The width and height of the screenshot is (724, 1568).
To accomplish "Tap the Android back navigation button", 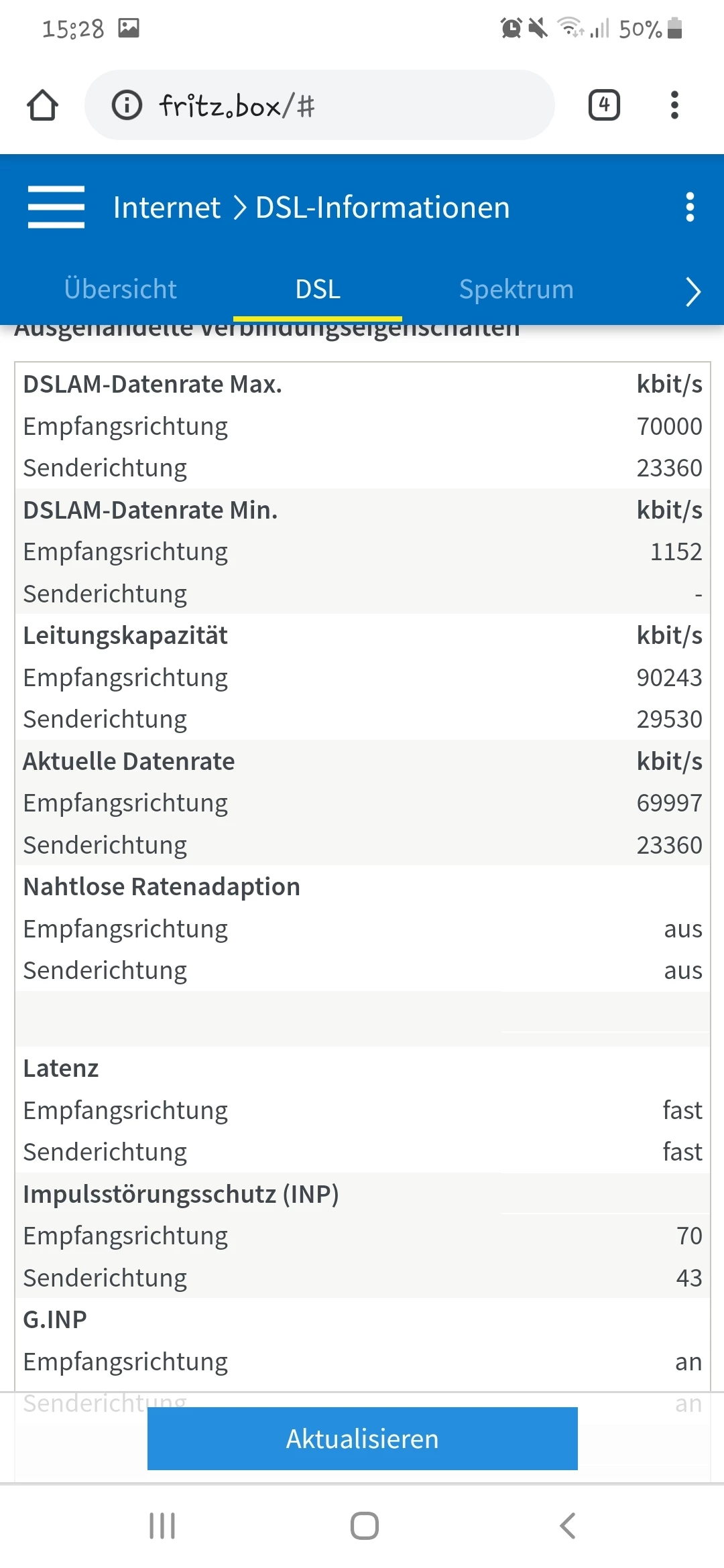I will click(567, 1526).
